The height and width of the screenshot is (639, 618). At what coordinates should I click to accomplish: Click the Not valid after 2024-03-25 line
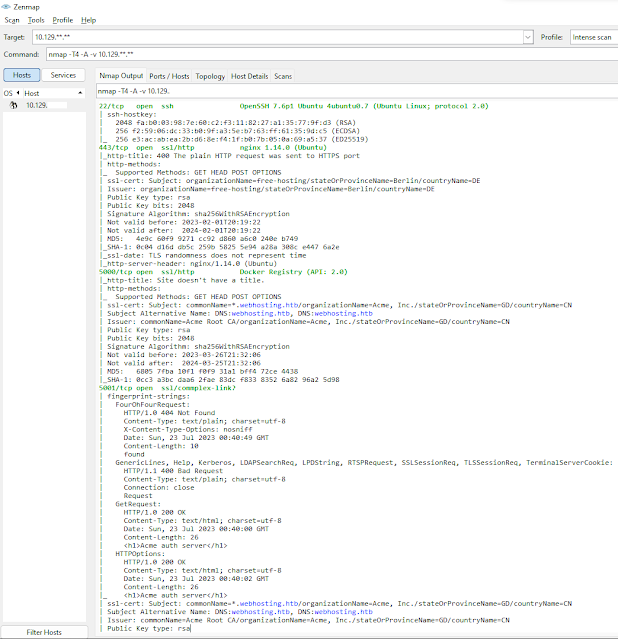[184, 363]
